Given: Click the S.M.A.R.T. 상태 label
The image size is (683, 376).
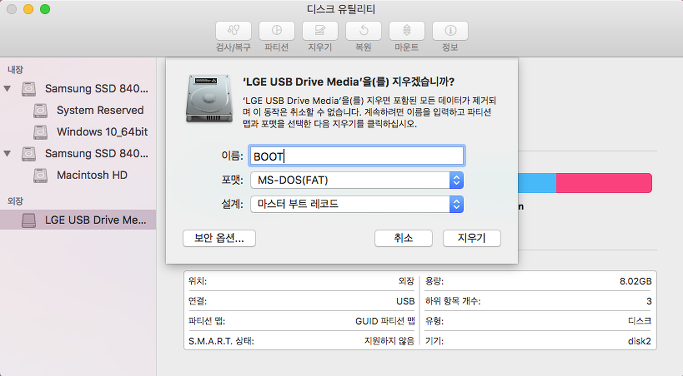Looking at the screenshot, I should click(221, 341).
